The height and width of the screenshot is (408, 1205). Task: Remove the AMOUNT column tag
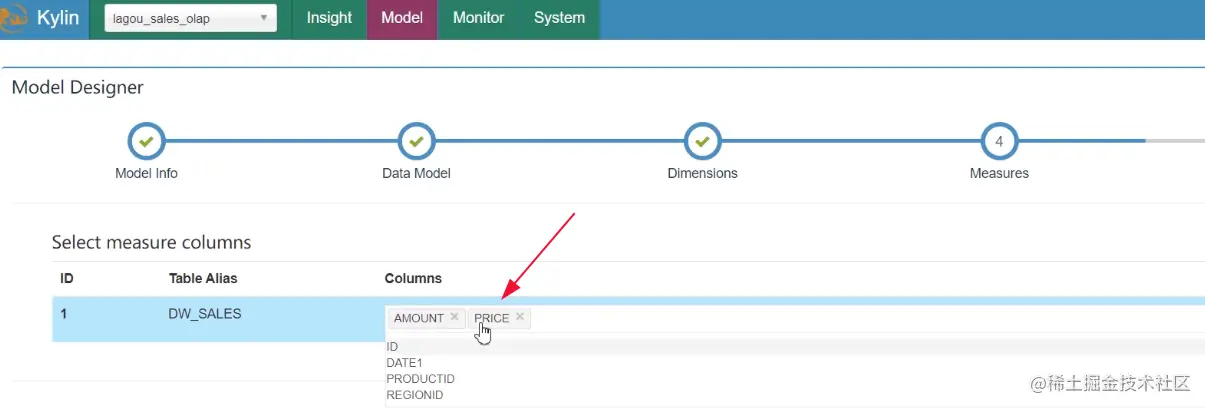(x=454, y=317)
